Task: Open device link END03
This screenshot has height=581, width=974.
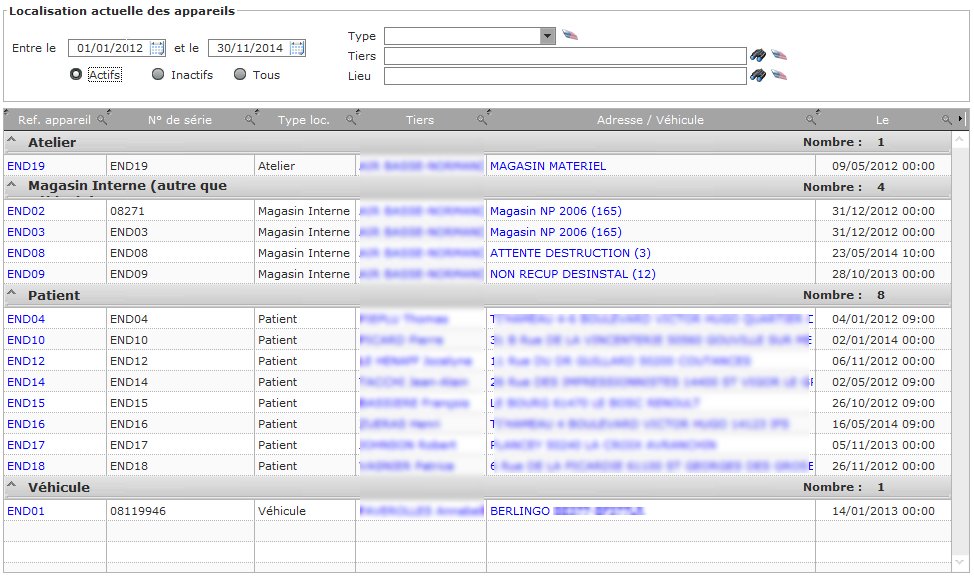Action: click(26, 232)
